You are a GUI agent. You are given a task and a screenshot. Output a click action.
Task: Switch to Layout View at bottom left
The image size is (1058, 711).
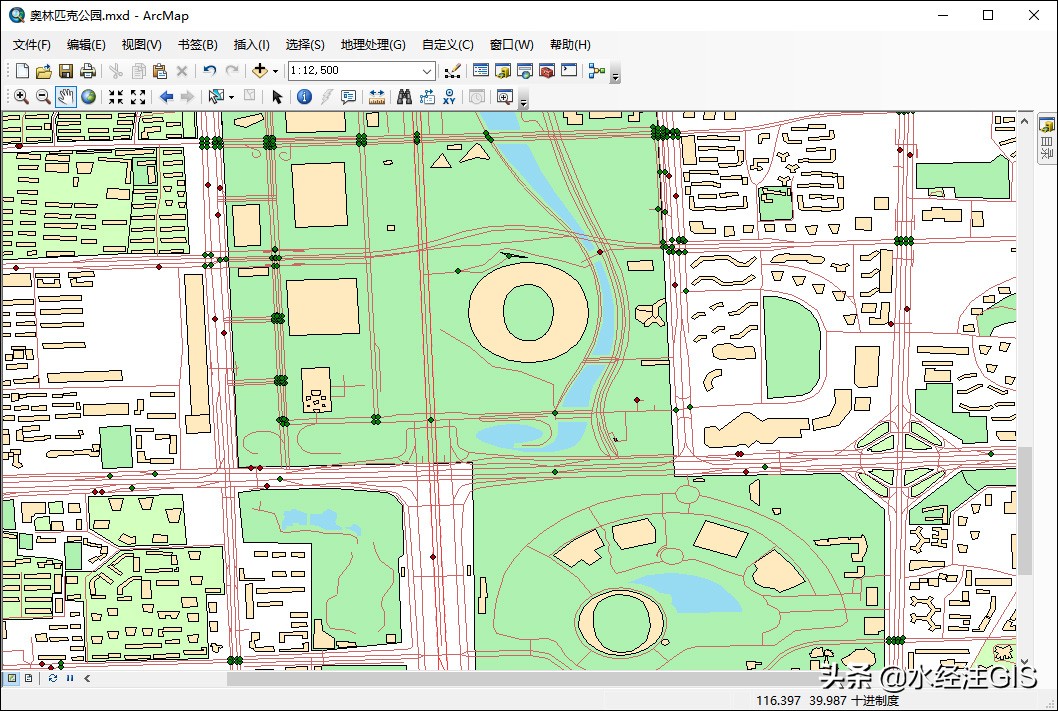[28, 679]
